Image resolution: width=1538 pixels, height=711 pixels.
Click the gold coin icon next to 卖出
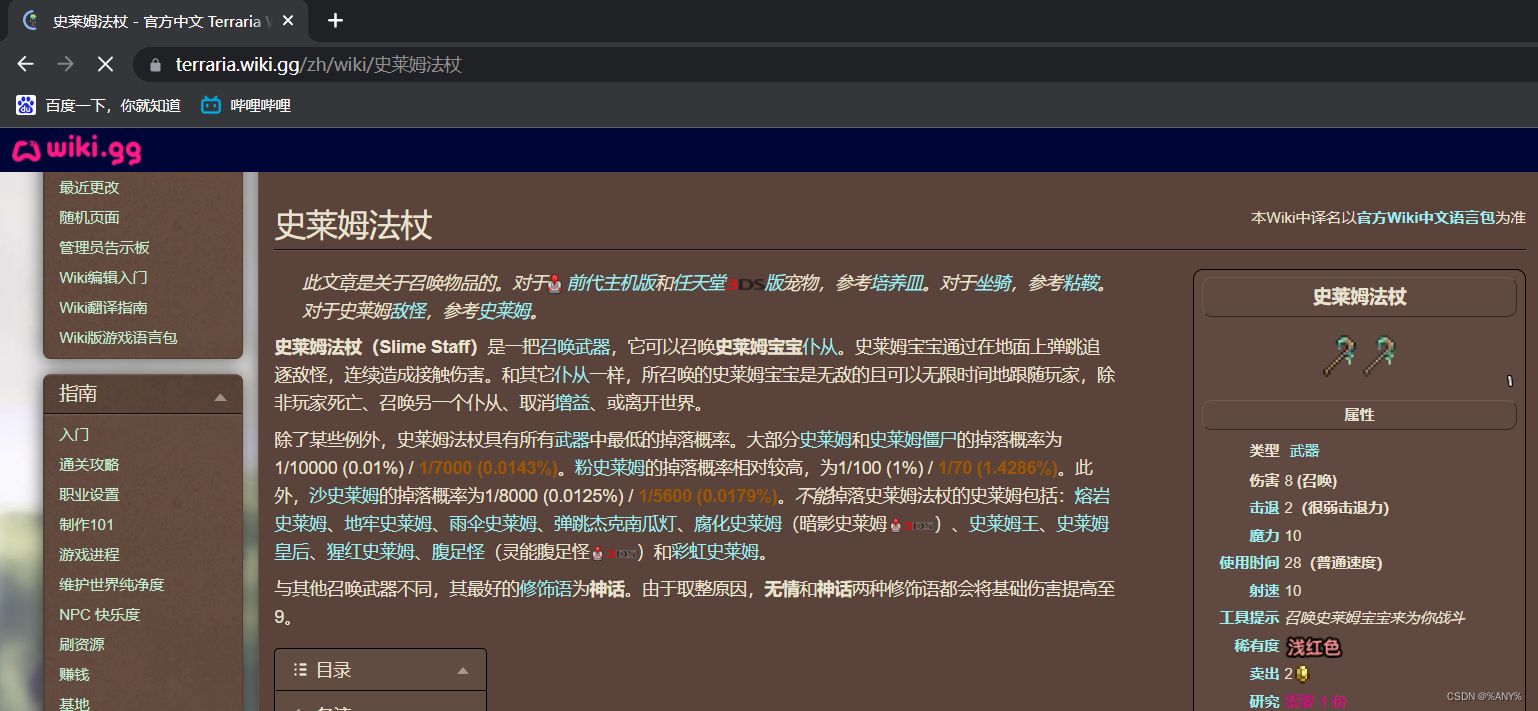(x=1302, y=674)
